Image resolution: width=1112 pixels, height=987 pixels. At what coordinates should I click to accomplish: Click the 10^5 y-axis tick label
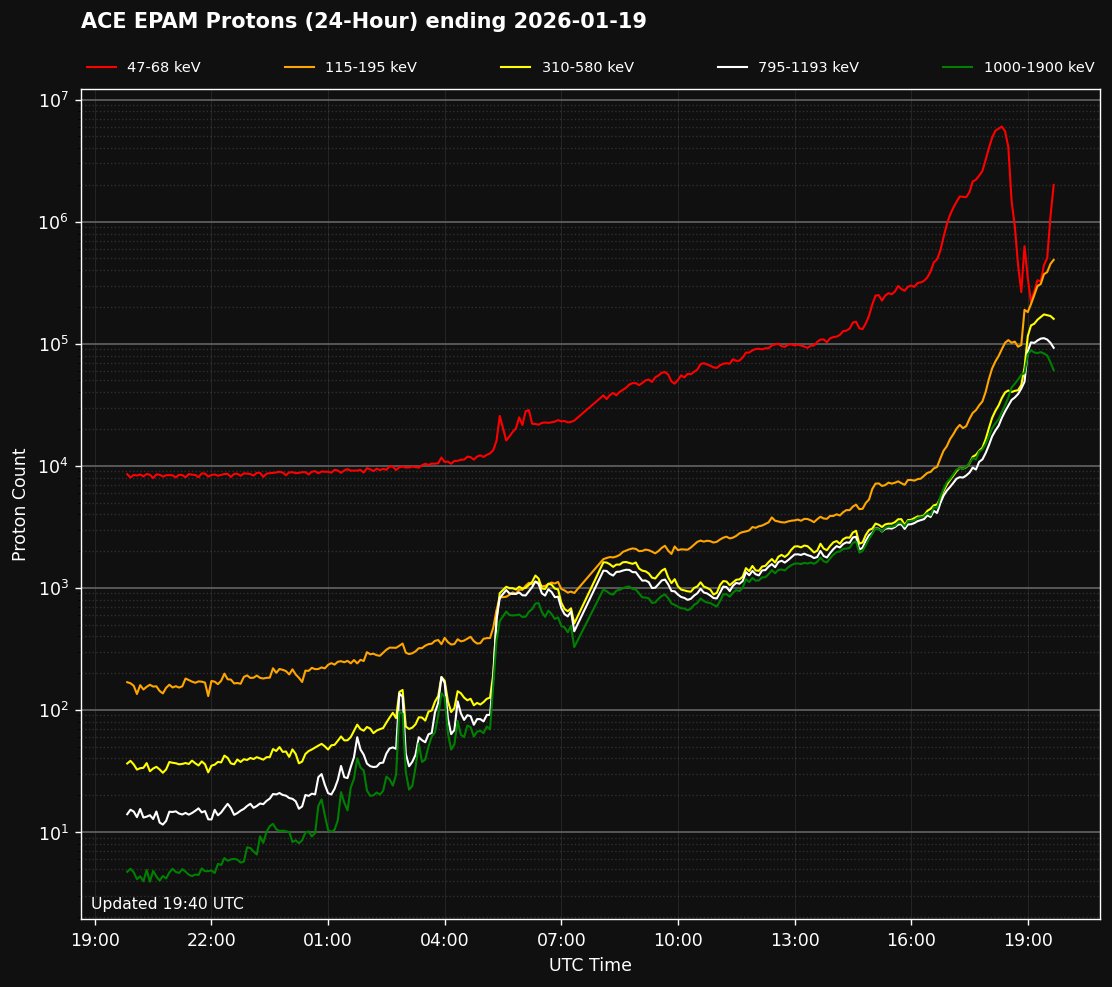(x=54, y=344)
